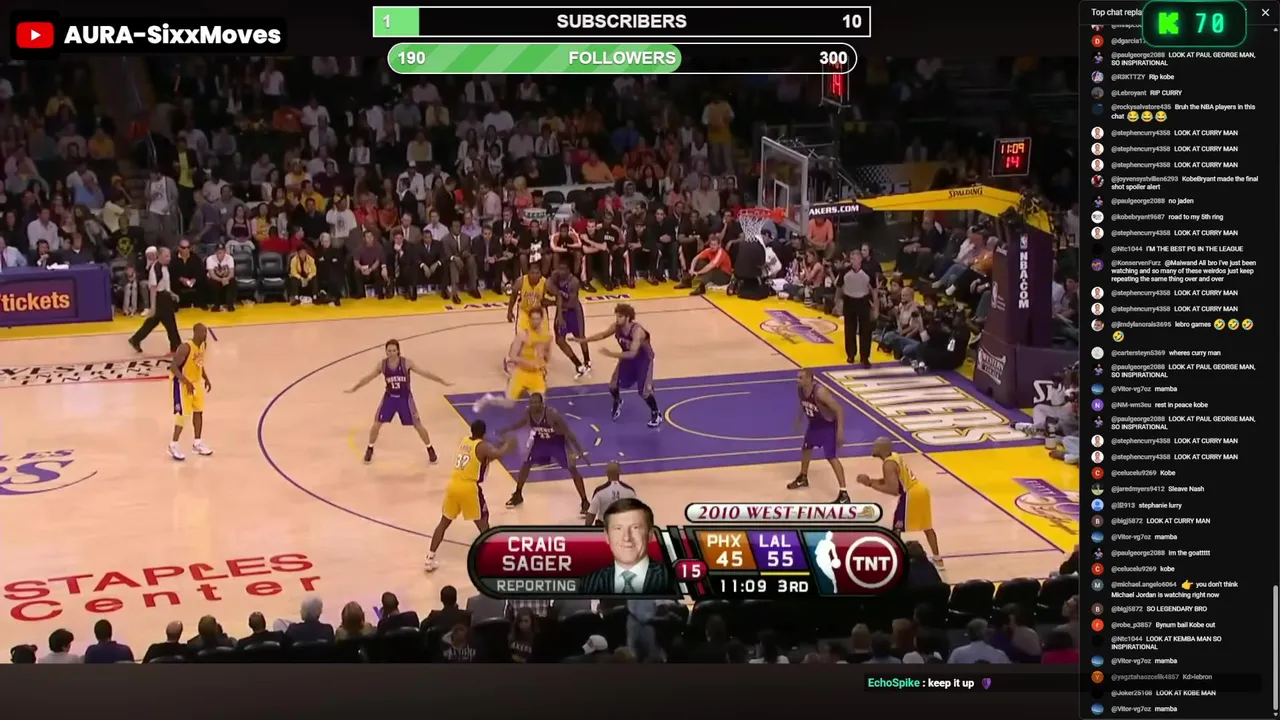
Task: Click the message 'RIP CURRY'
Action: (x=1165, y=93)
